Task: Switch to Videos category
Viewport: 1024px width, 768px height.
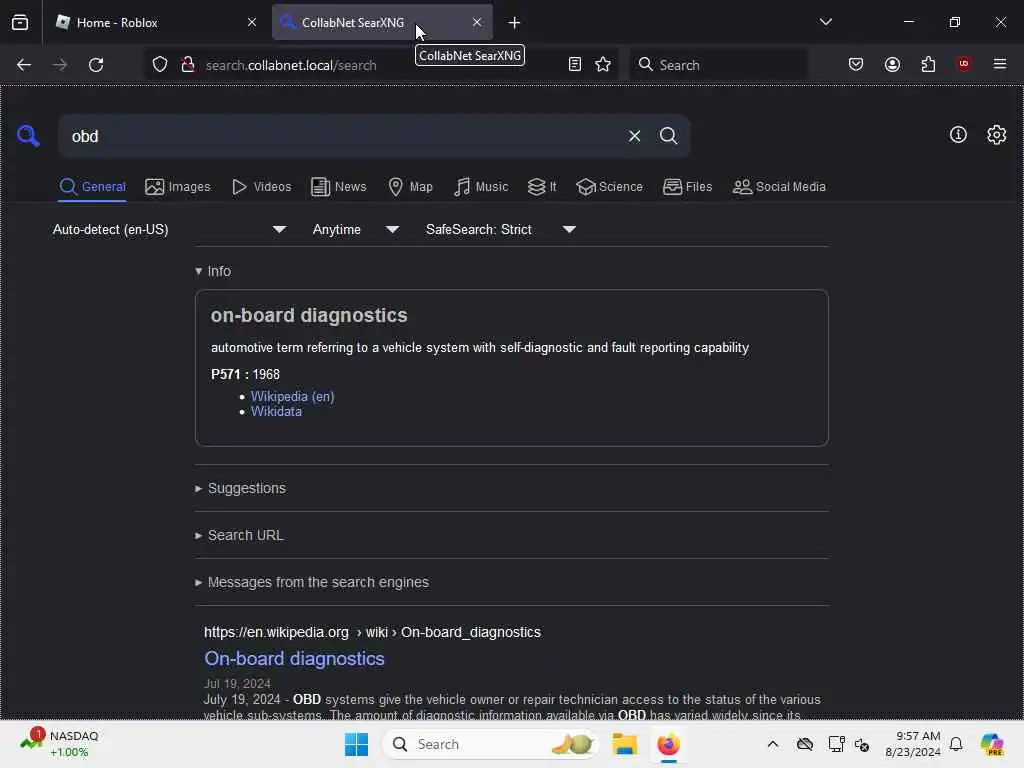Action: pos(261,187)
